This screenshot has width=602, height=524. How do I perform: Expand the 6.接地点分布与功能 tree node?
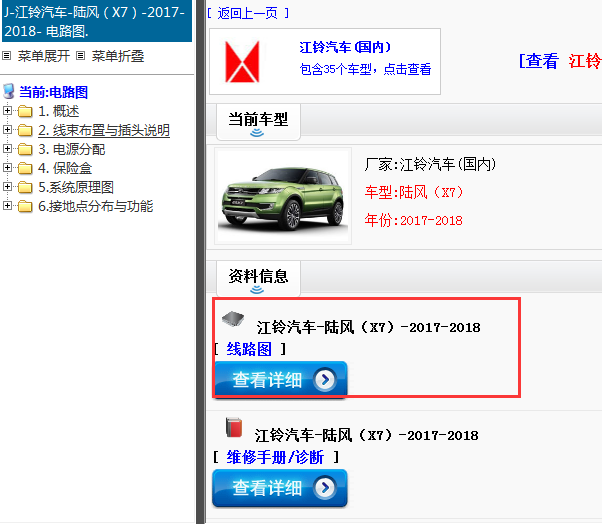7,206
